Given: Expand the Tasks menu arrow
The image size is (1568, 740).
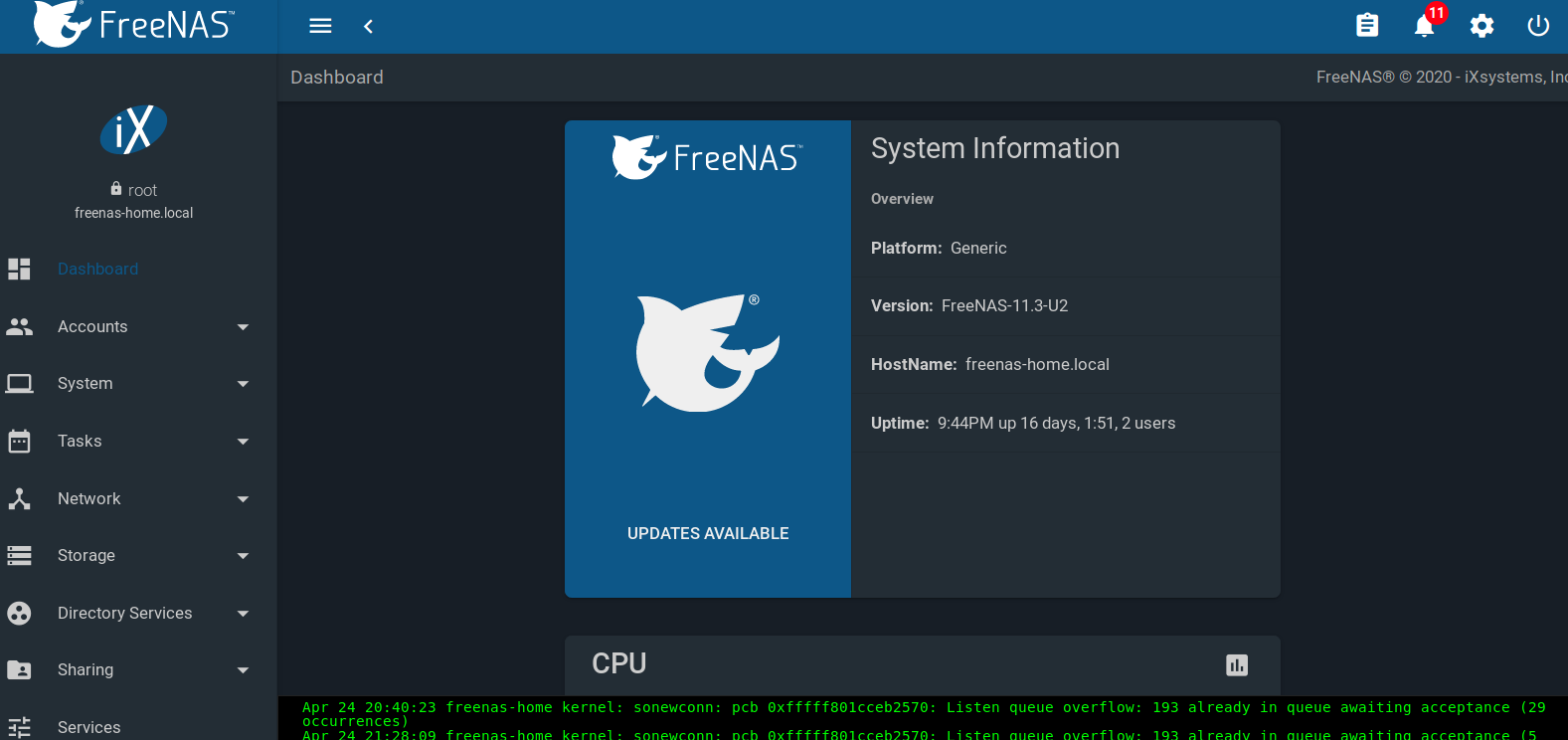Looking at the screenshot, I should coord(243,442).
